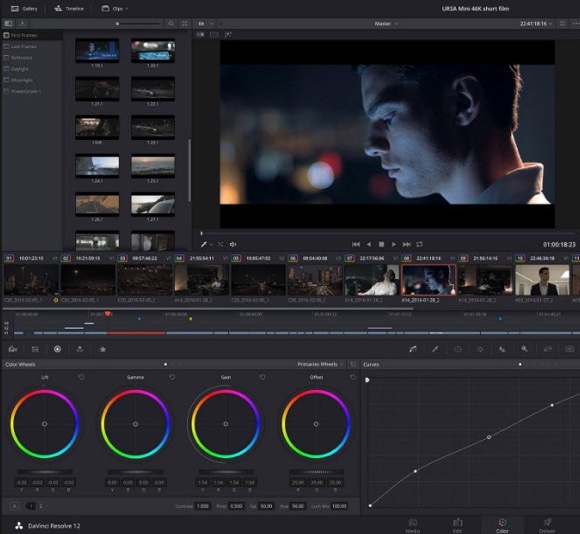Open the Color Wheels palette icon

click(x=57, y=349)
